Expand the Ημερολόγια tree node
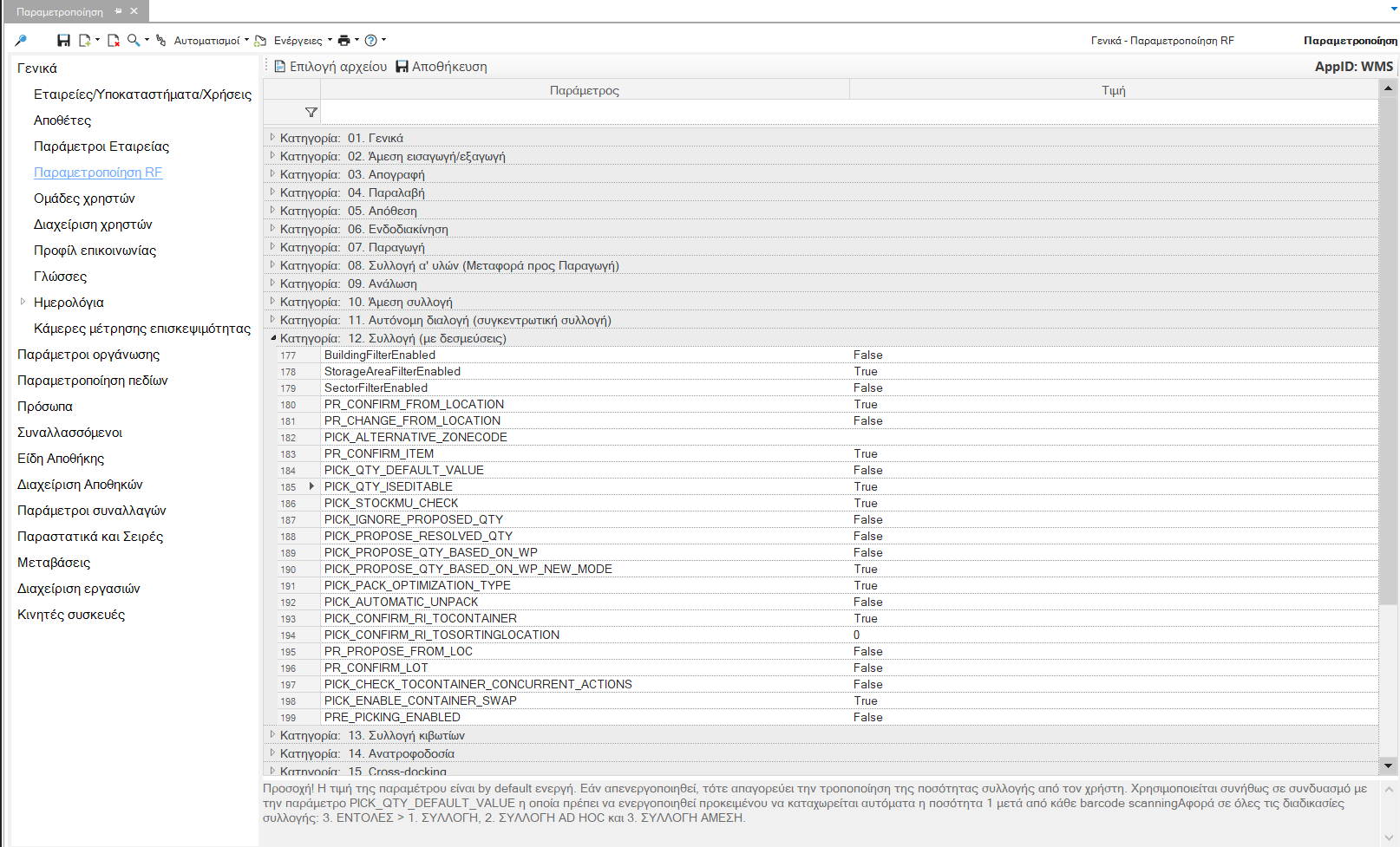 coord(23,302)
